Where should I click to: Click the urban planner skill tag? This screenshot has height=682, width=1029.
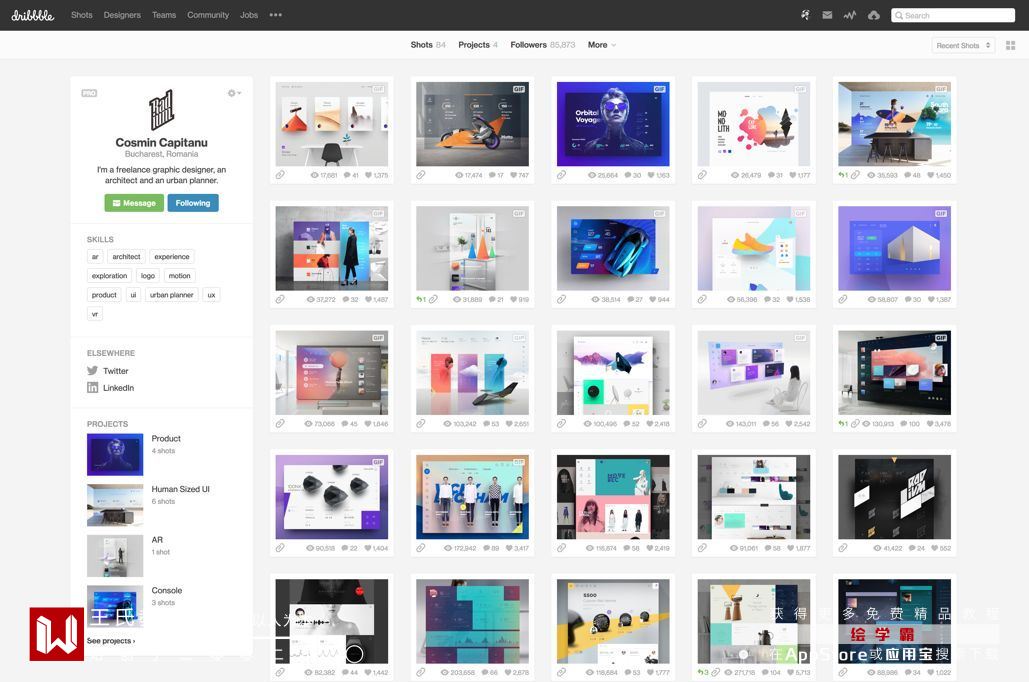tap(171, 295)
